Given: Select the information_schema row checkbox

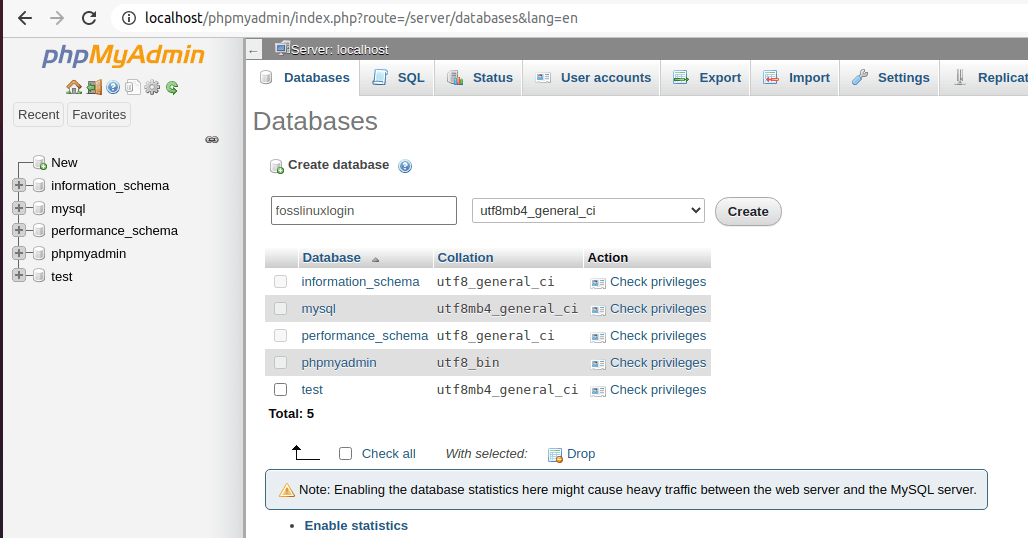Looking at the screenshot, I should click(281, 282).
